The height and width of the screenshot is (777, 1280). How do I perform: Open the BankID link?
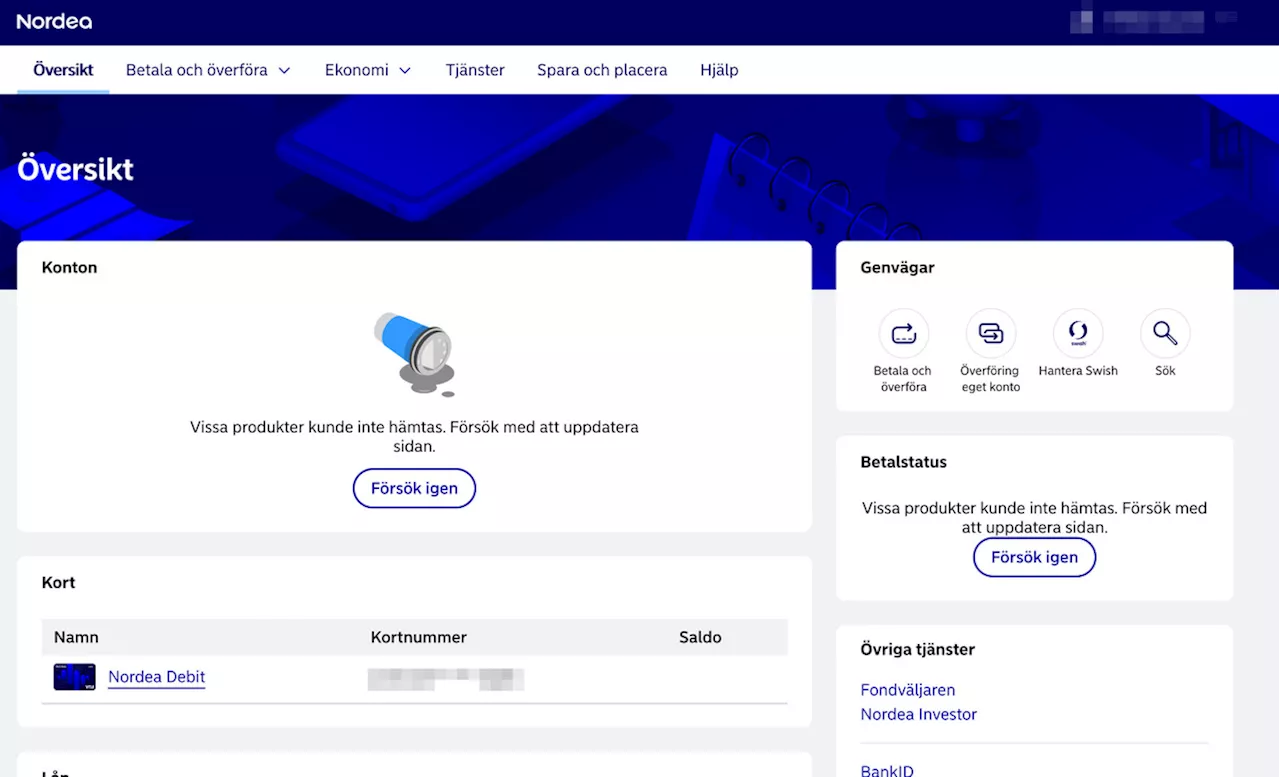887,771
